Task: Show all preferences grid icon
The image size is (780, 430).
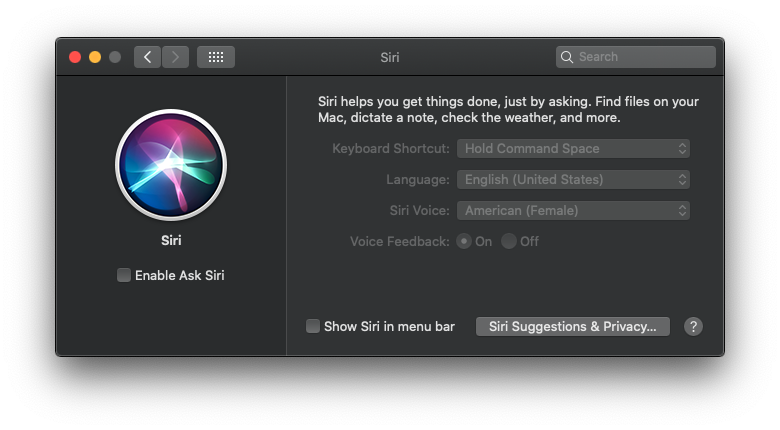Action: [x=216, y=57]
